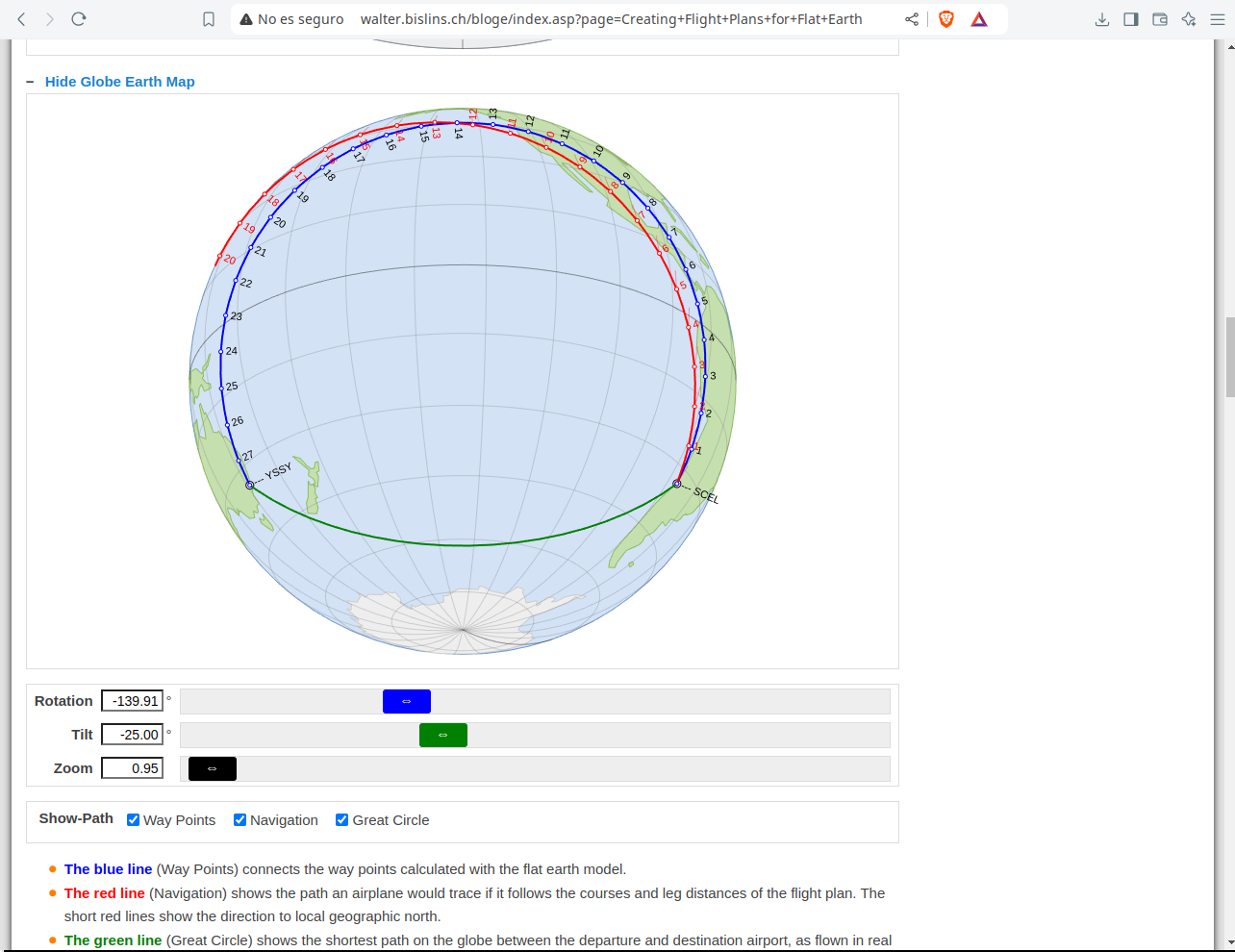Click the green Tilt slider handle
This screenshot has width=1235, height=952.
pyautogui.click(x=443, y=735)
